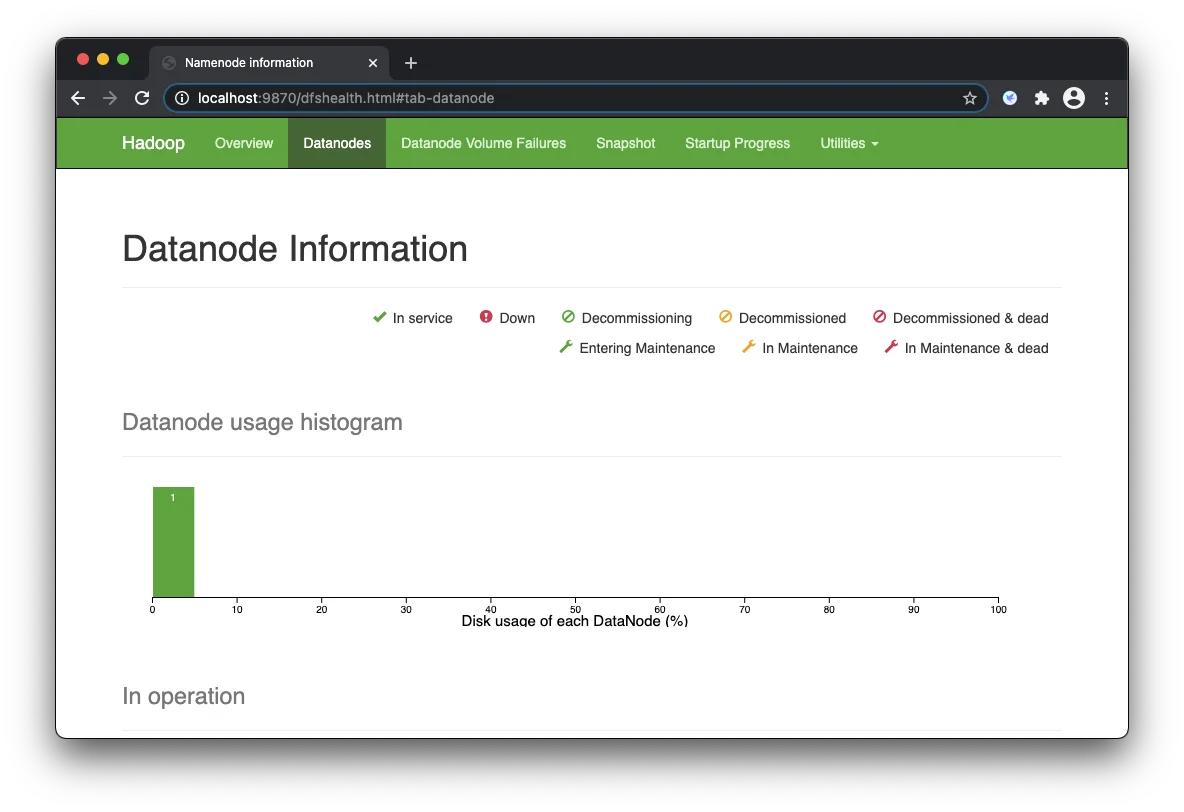1184x812 pixels.
Task: Click the Hadoop brand link
Action: (153, 143)
